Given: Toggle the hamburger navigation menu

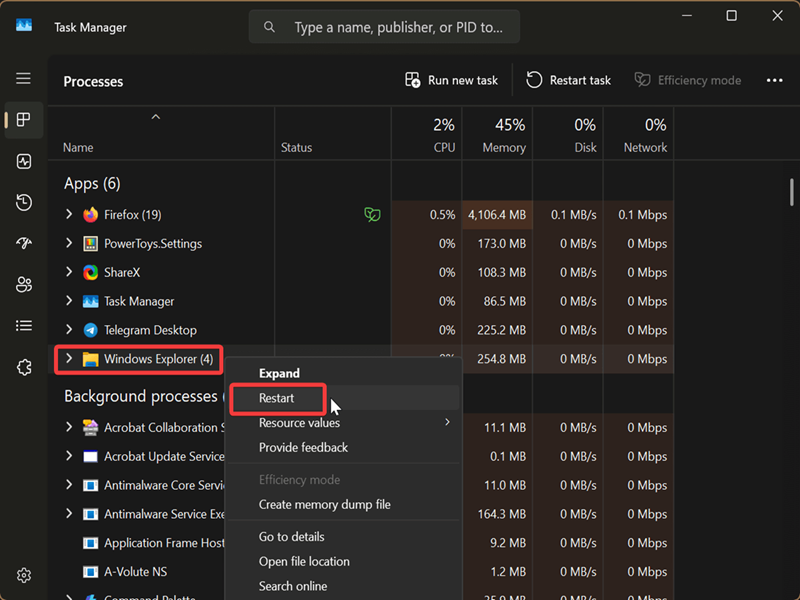Looking at the screenshot, I should pos(24,78).
